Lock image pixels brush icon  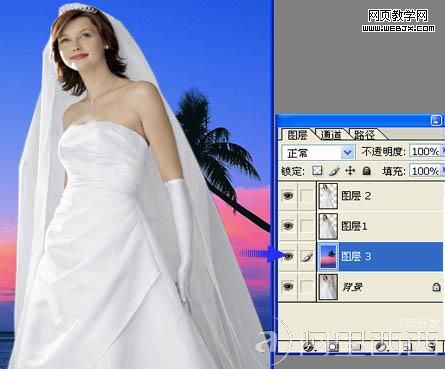click(334, 171)
